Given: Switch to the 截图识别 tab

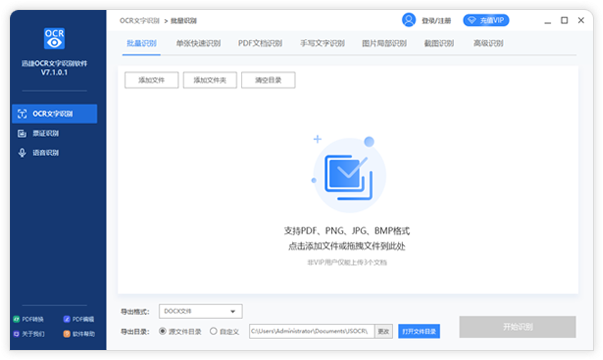Looking at the screenshot, I should (x=439, y=43).
